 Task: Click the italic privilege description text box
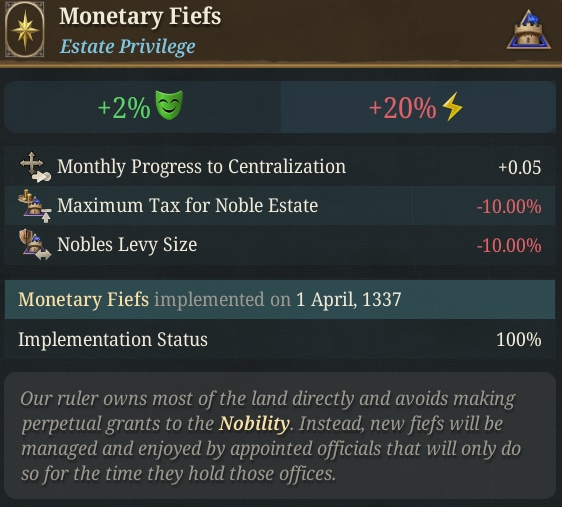[280, 435]
